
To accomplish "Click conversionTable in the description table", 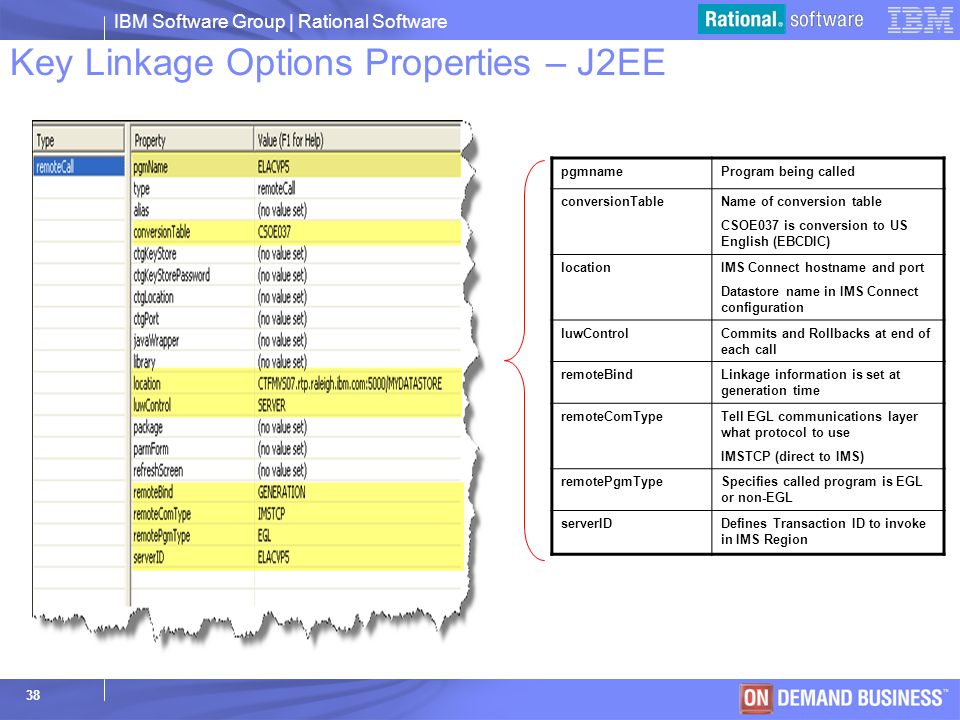I will click(x=612, y=201).
